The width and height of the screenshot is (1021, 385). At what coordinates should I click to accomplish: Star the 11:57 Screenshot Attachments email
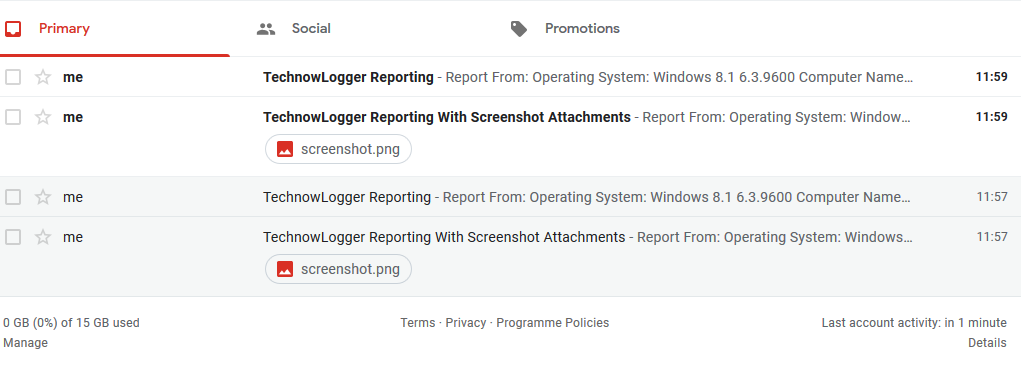pyautogui.click(x=43, y=237)
